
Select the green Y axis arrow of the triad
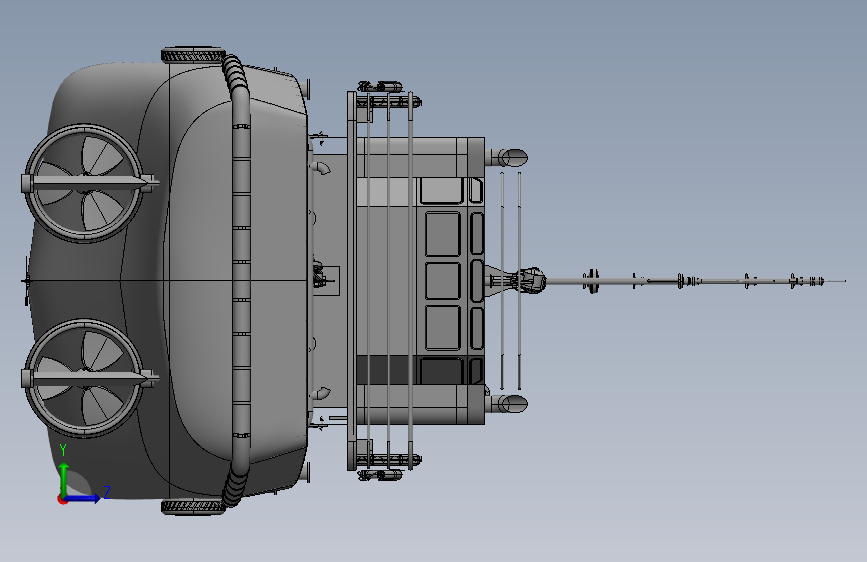tap(64, 480)
